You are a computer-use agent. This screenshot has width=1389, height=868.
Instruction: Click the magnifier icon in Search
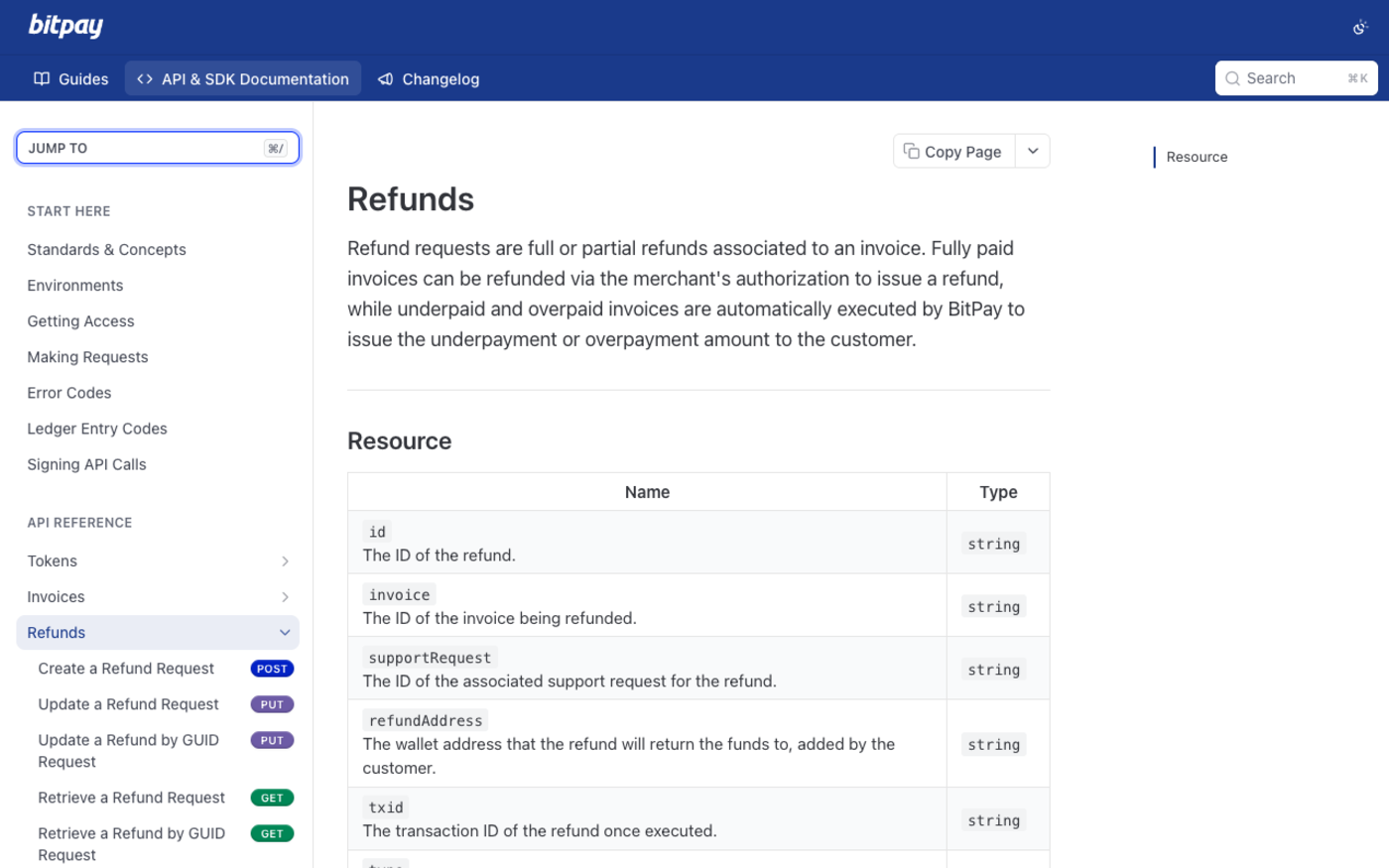tap(1232, 78)
